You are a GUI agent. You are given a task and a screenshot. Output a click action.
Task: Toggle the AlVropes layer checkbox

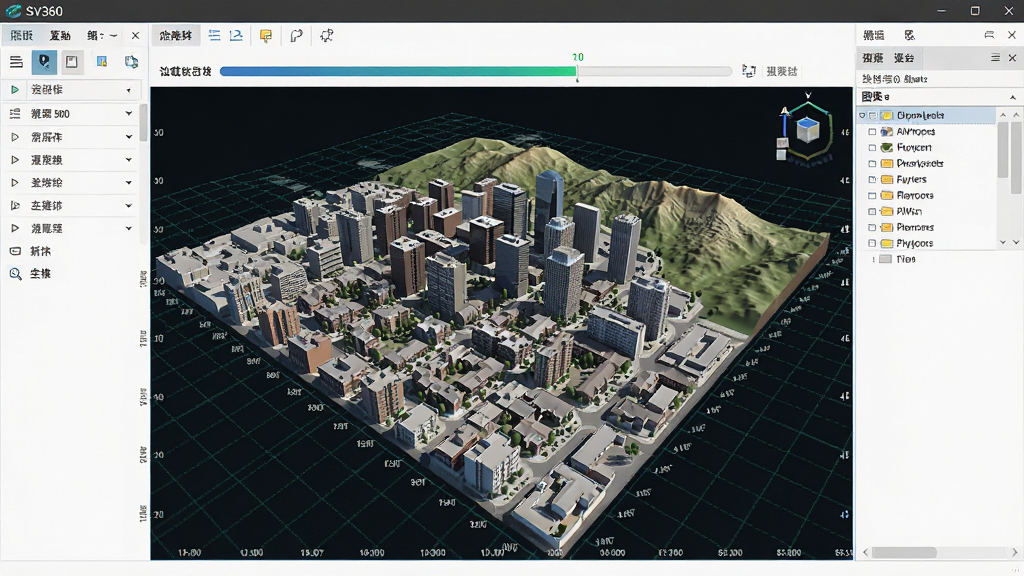(872, 132)
